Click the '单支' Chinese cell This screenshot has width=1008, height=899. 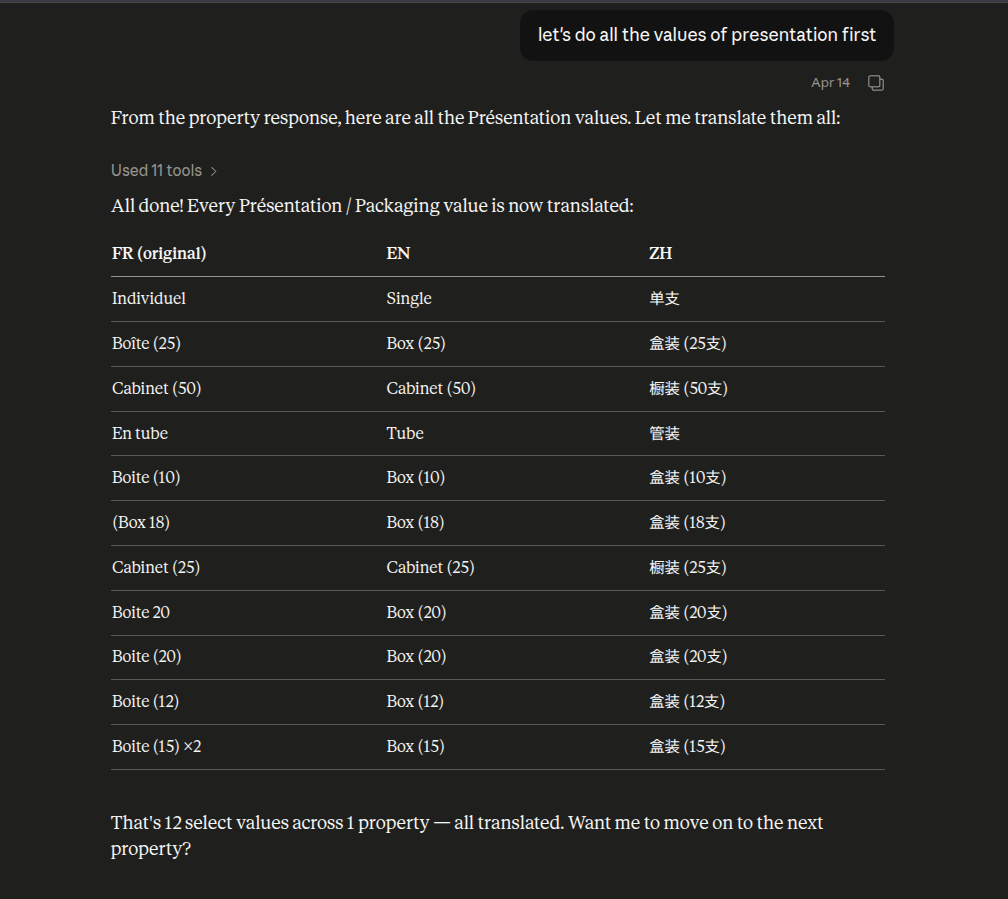(665, 299)
